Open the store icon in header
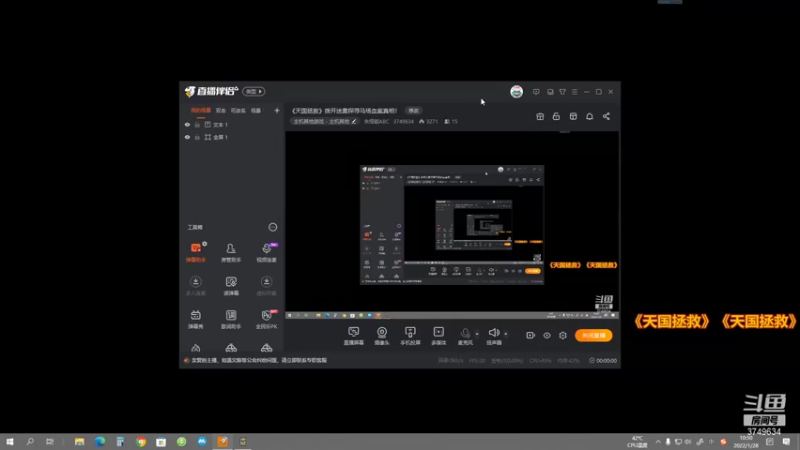The height and width of the screenshot is (450, 800). [573, 116]
